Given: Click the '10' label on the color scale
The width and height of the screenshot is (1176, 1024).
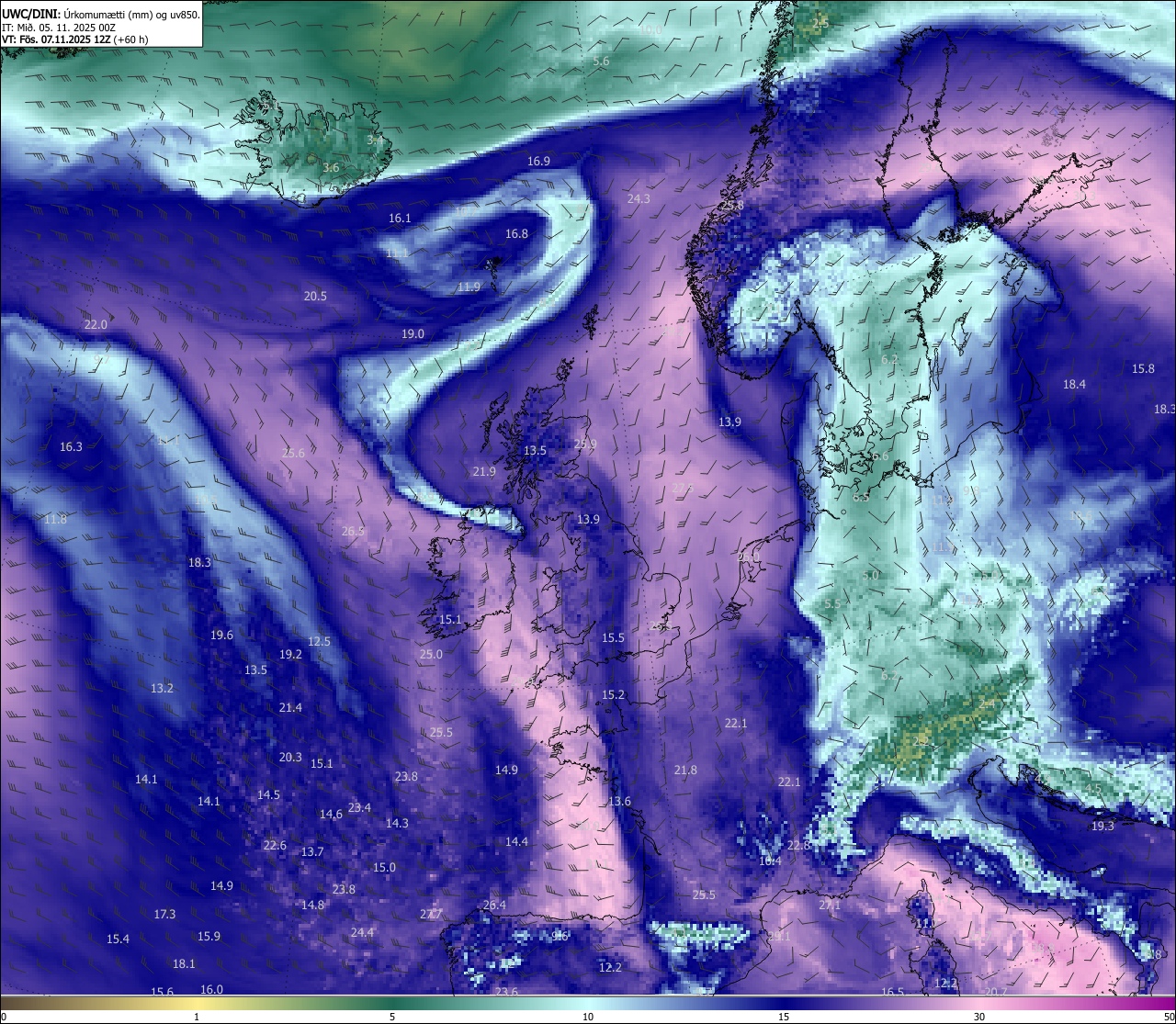Looking at the screenshot, I should [x=588, y=1017].
